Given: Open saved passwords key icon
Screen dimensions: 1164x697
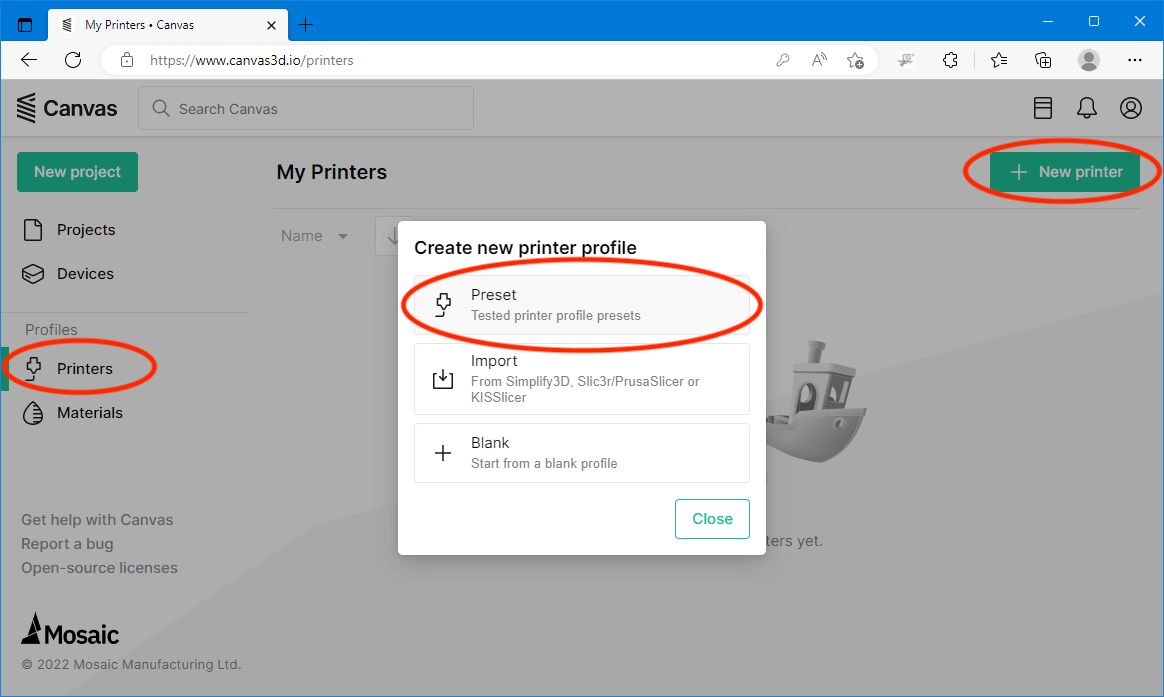Looking at the screenshot, I should click(x=782, y=60).
